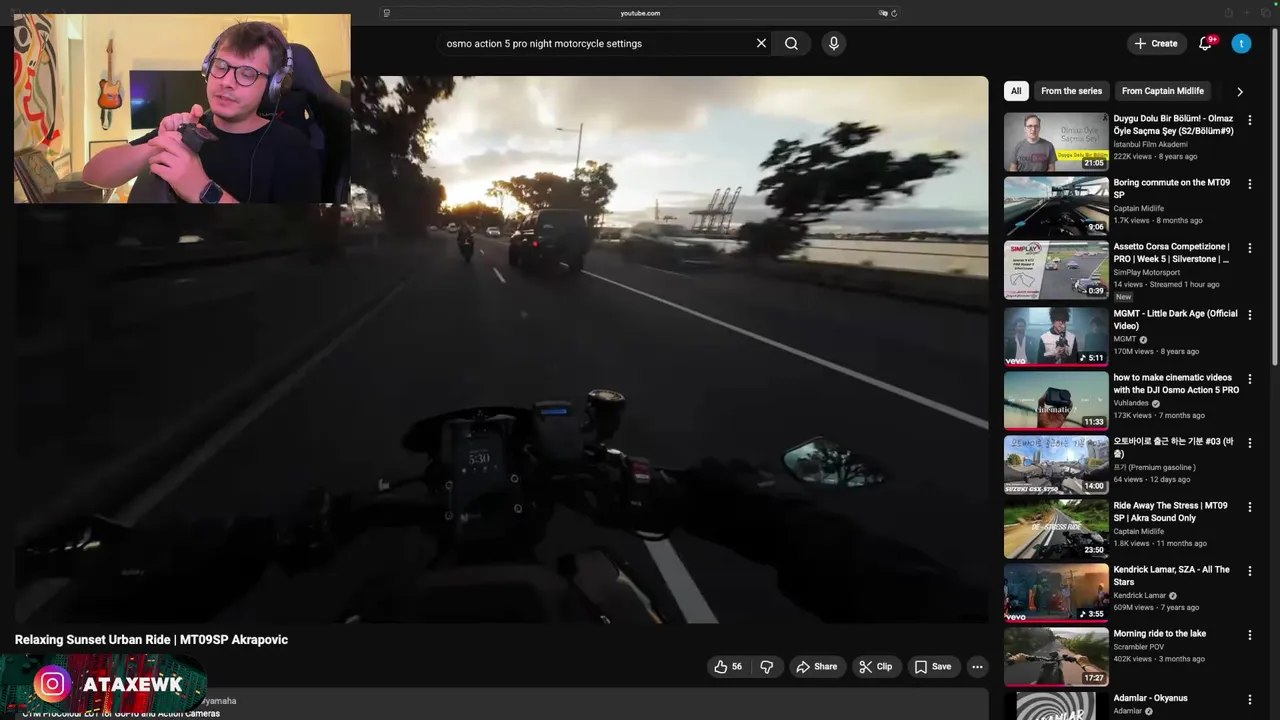The width and height of the screenshot is (1280, 720).
Task: Select the All filter chip
Action: click(x=1016, y=91)
